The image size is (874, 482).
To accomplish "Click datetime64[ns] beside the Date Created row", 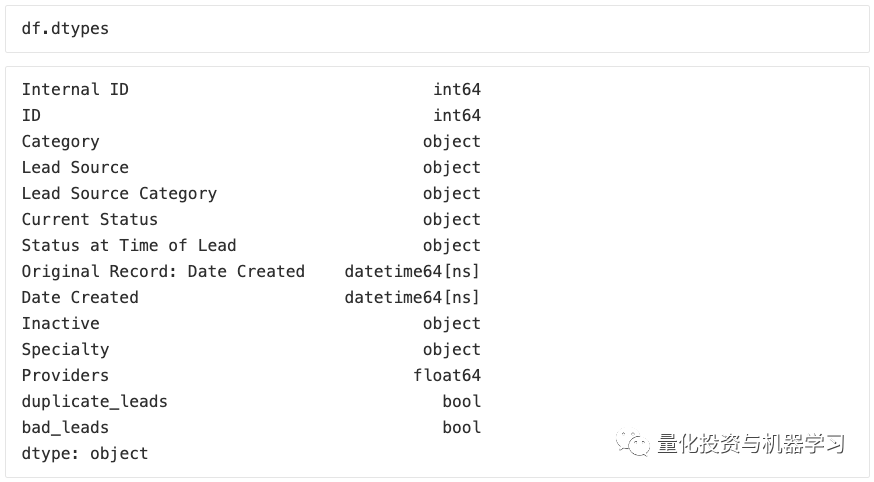I will [x=412, y=298].
